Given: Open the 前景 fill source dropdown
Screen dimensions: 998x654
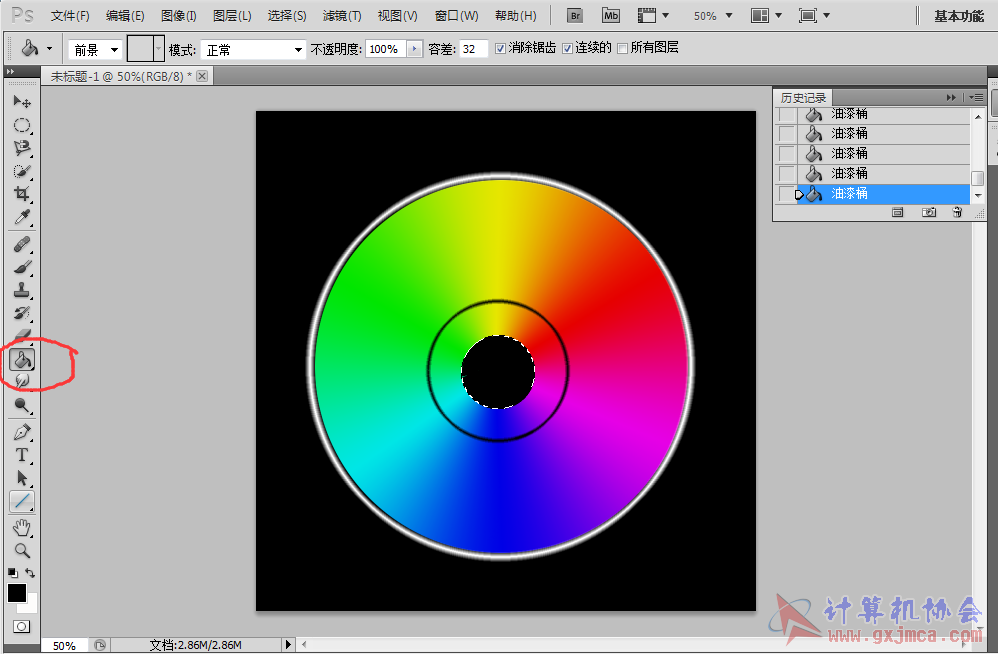Looking at the screenshot, I should tap(95, 49).
